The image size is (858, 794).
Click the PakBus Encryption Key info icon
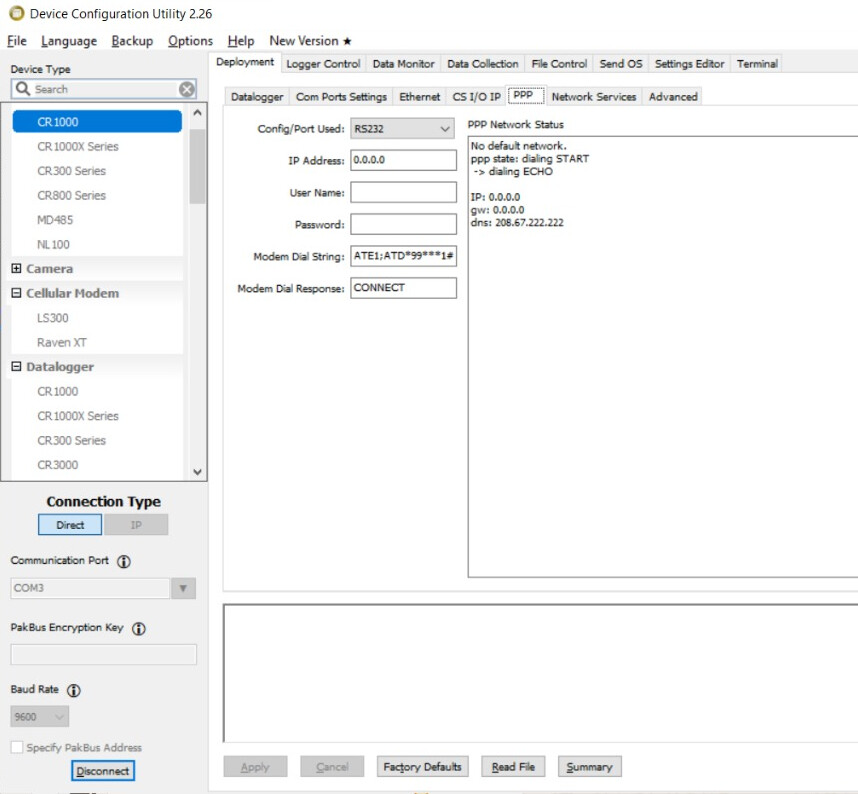tap(139, 629)
